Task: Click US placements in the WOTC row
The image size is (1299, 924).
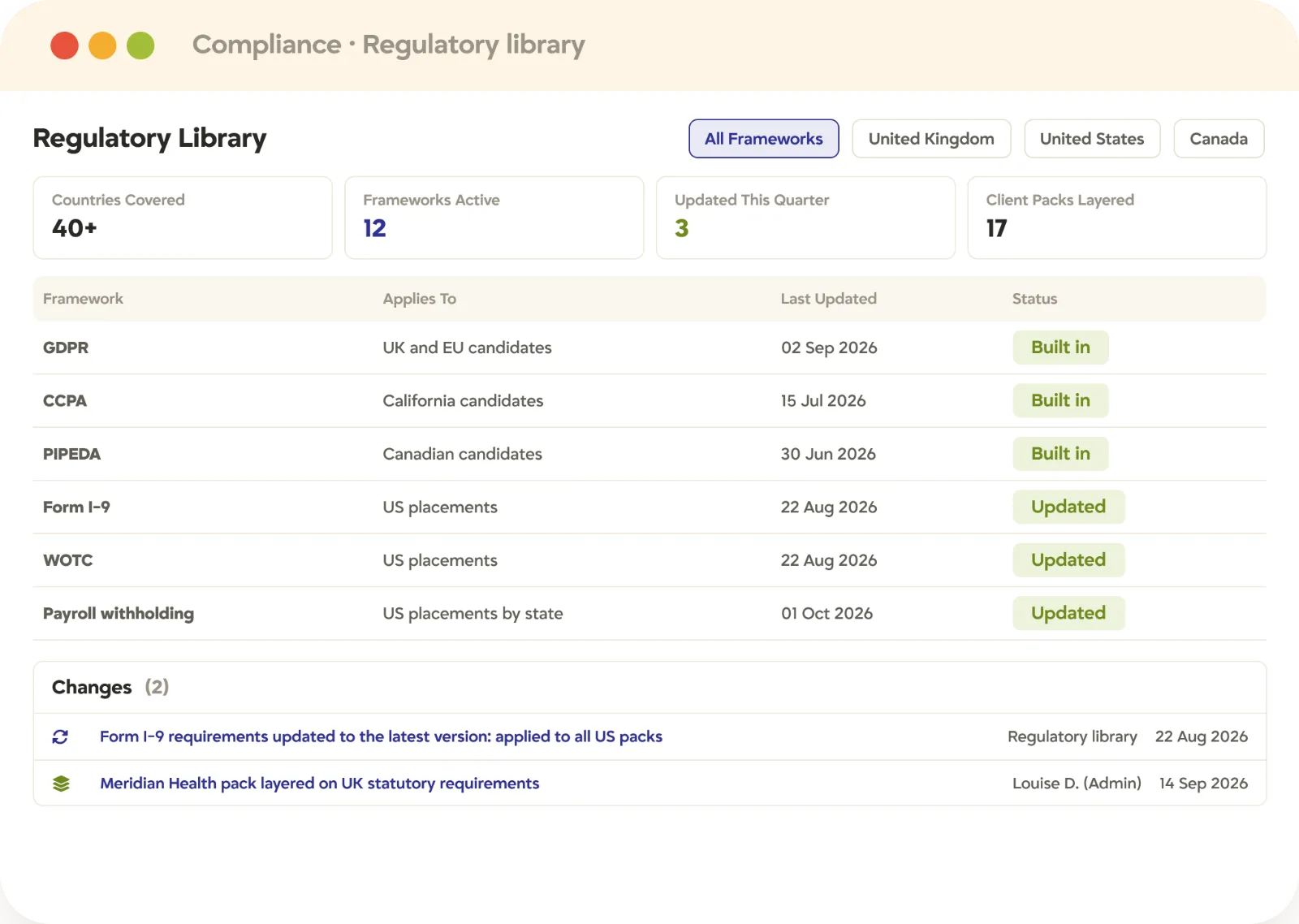Action: (440, 560)
